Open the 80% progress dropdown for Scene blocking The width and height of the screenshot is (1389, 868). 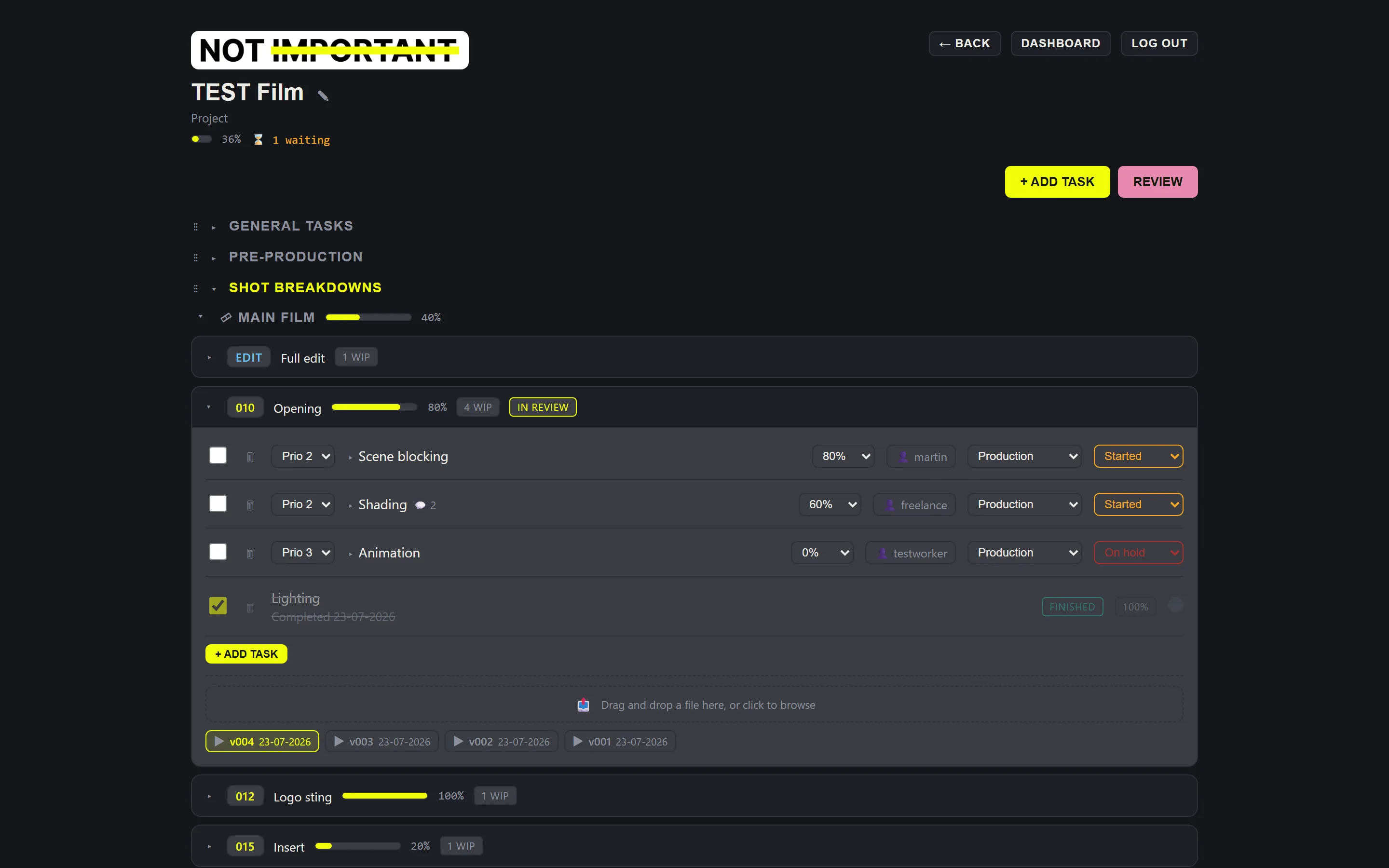point(844,456)
